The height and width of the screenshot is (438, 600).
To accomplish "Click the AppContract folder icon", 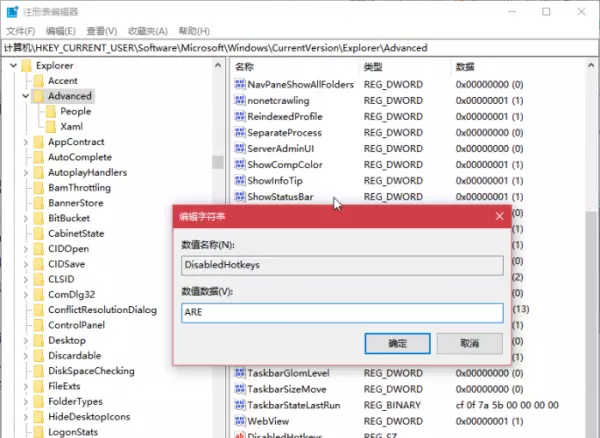I will pos(39,142).
